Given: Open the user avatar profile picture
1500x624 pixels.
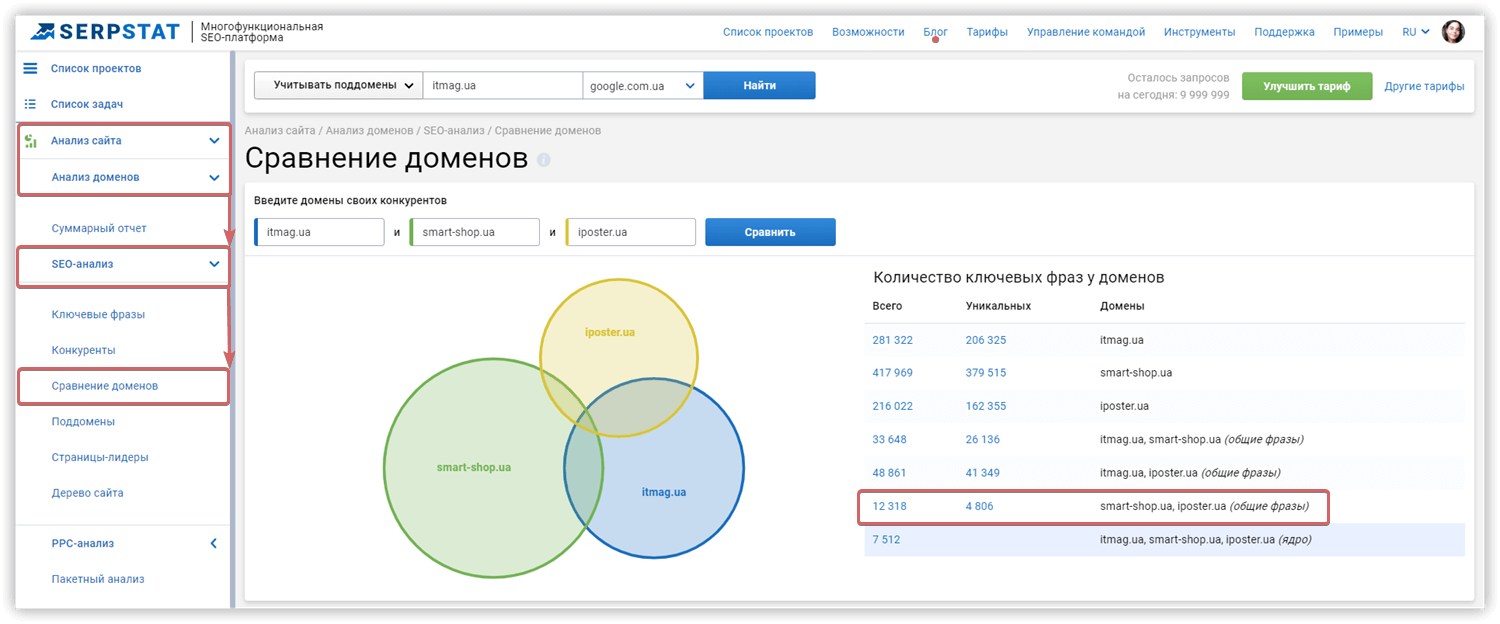Looking at the screenshot, I should click(1453, 32).
